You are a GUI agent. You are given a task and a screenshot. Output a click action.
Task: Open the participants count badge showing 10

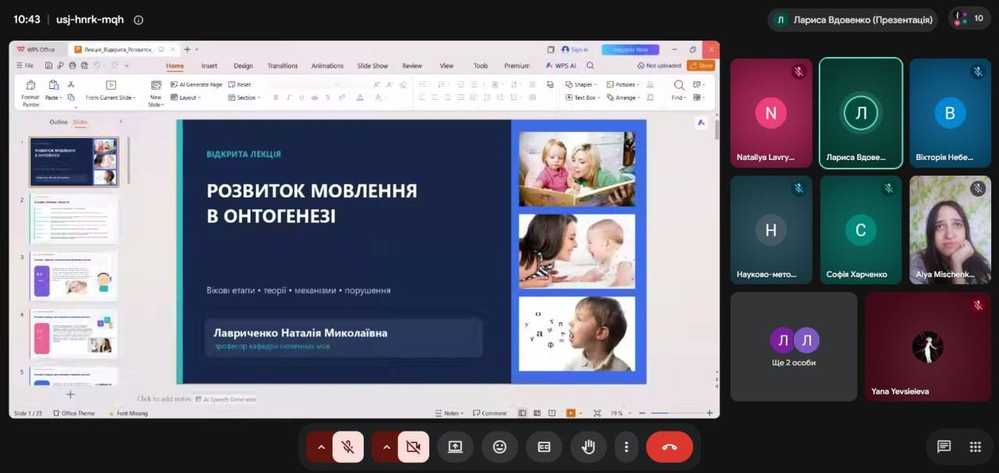coord(970,18)
